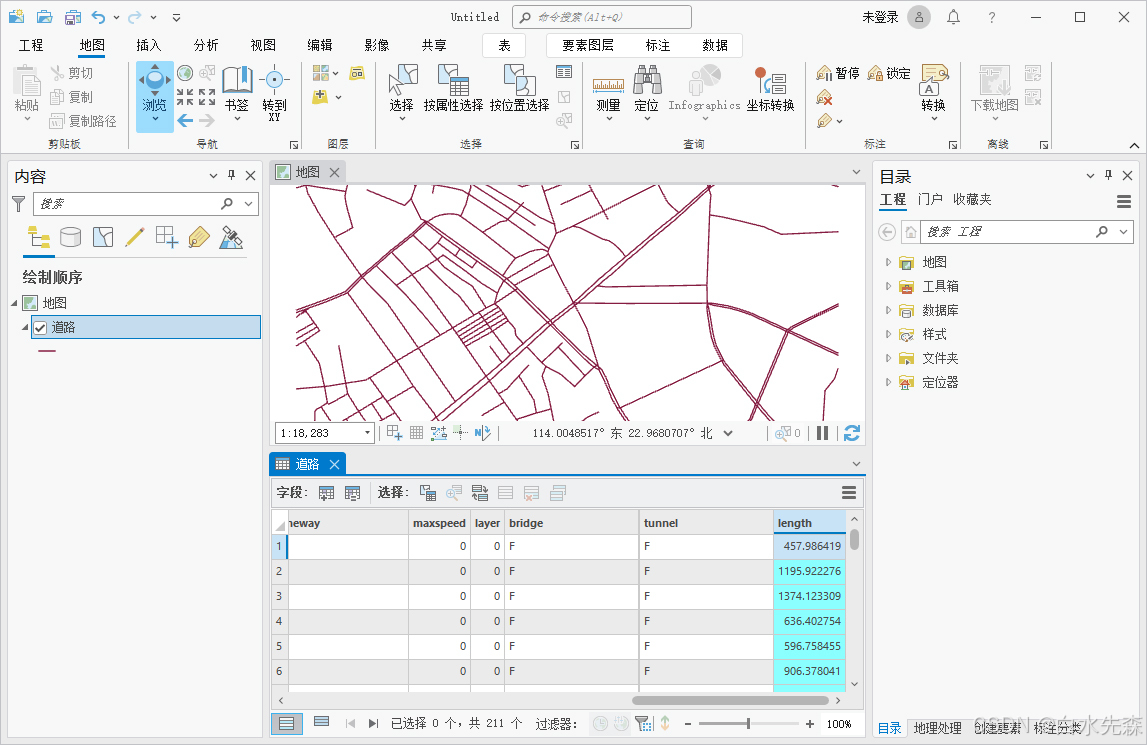This screenshot has height=745, width=1147.
Task: Click the undo icon
Action: coord(98,17)
